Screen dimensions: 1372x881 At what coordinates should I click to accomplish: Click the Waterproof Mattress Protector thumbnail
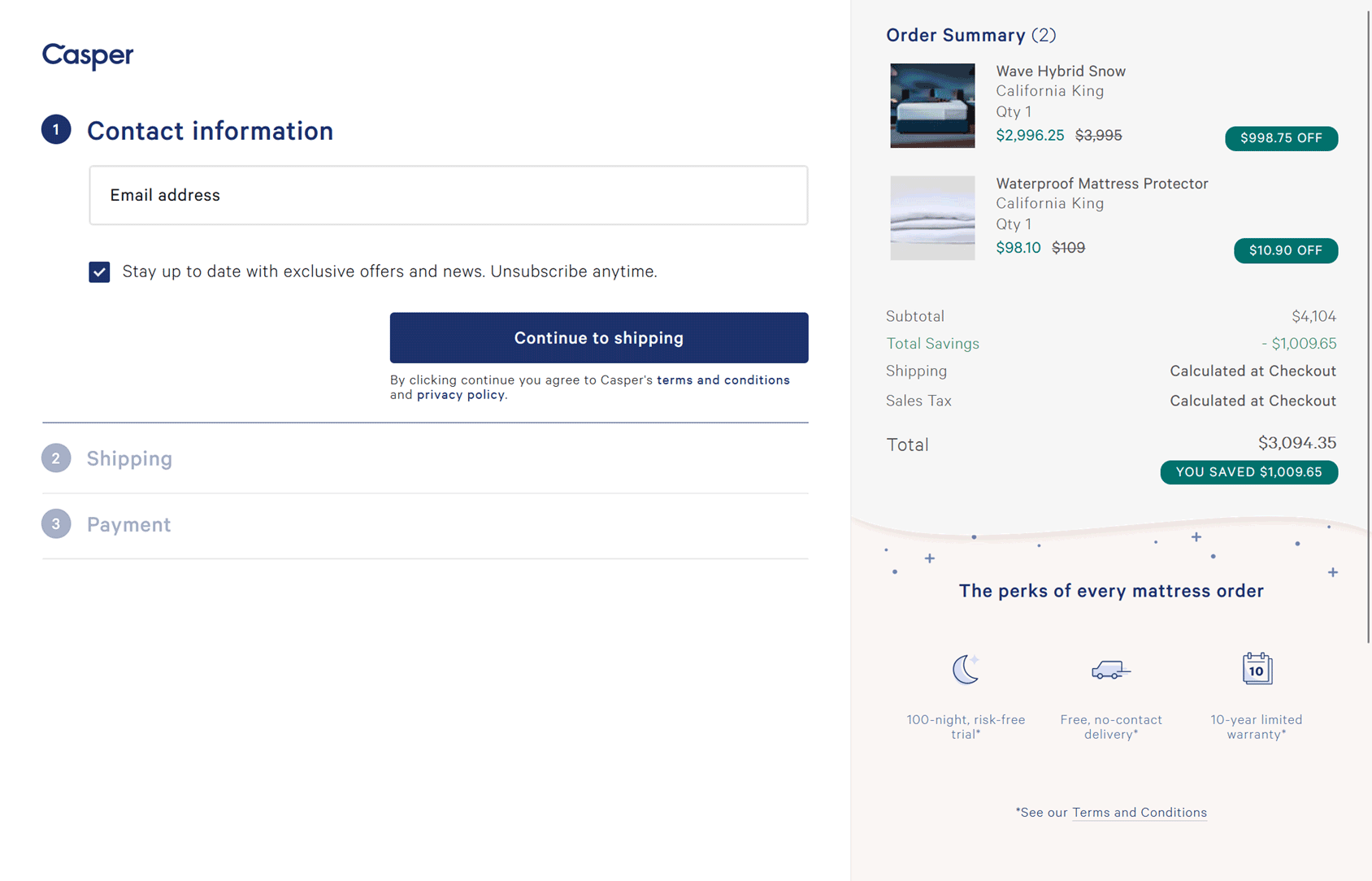pos(932,218)
